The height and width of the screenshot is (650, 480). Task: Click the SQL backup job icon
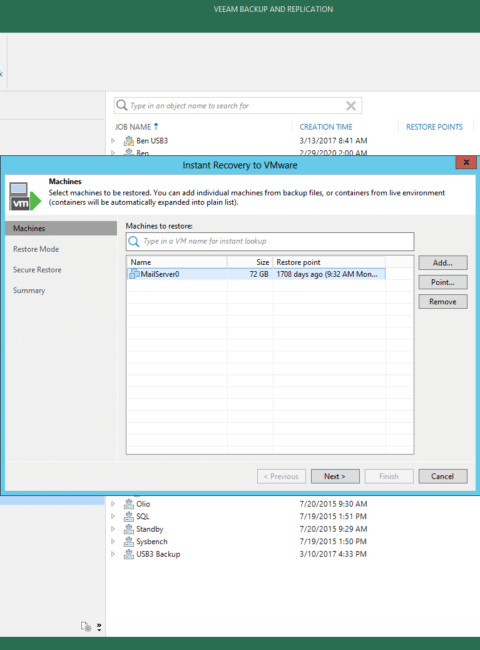pos(128,517)
